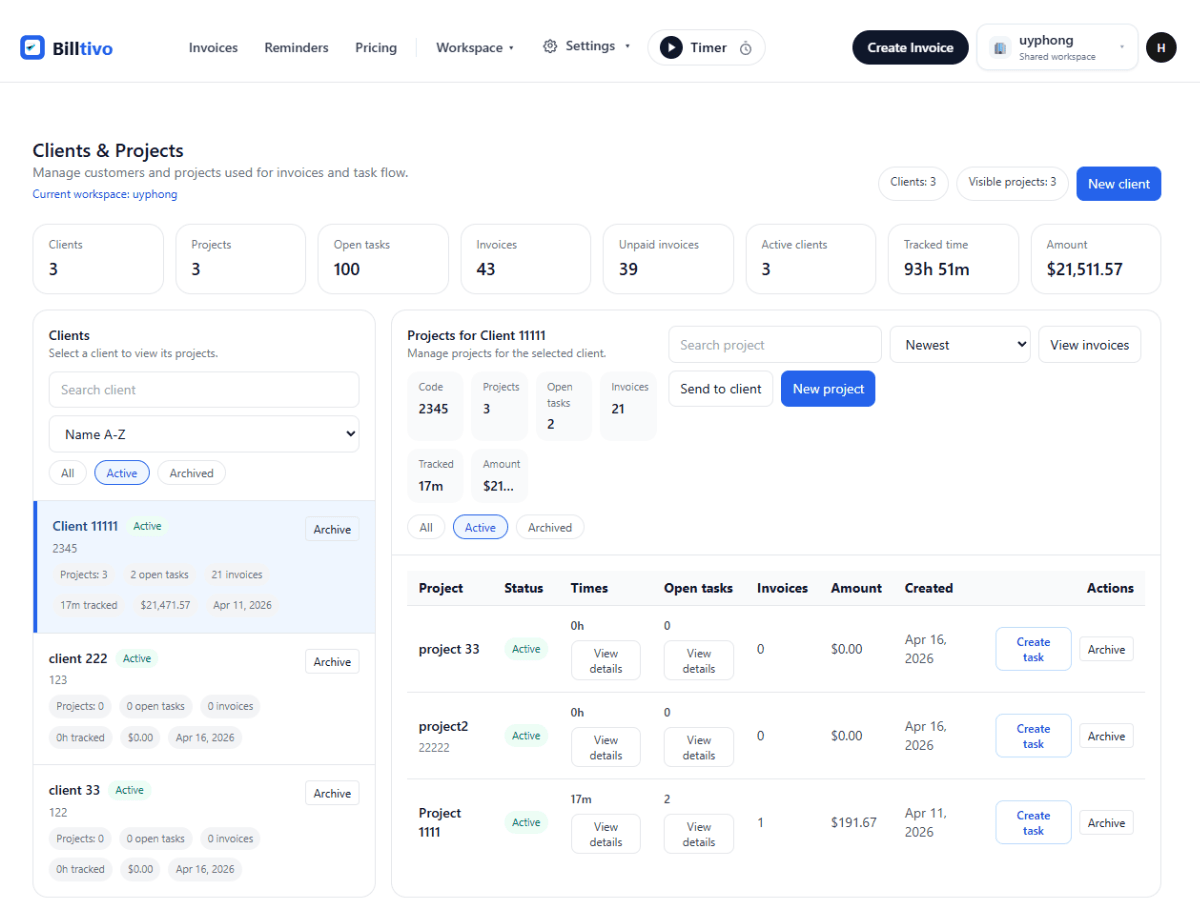This screenshot has height=900, width=1200.
Task: Click the Code 2345 stat tile
Action: pyautogui.click(x=435, y=406)
